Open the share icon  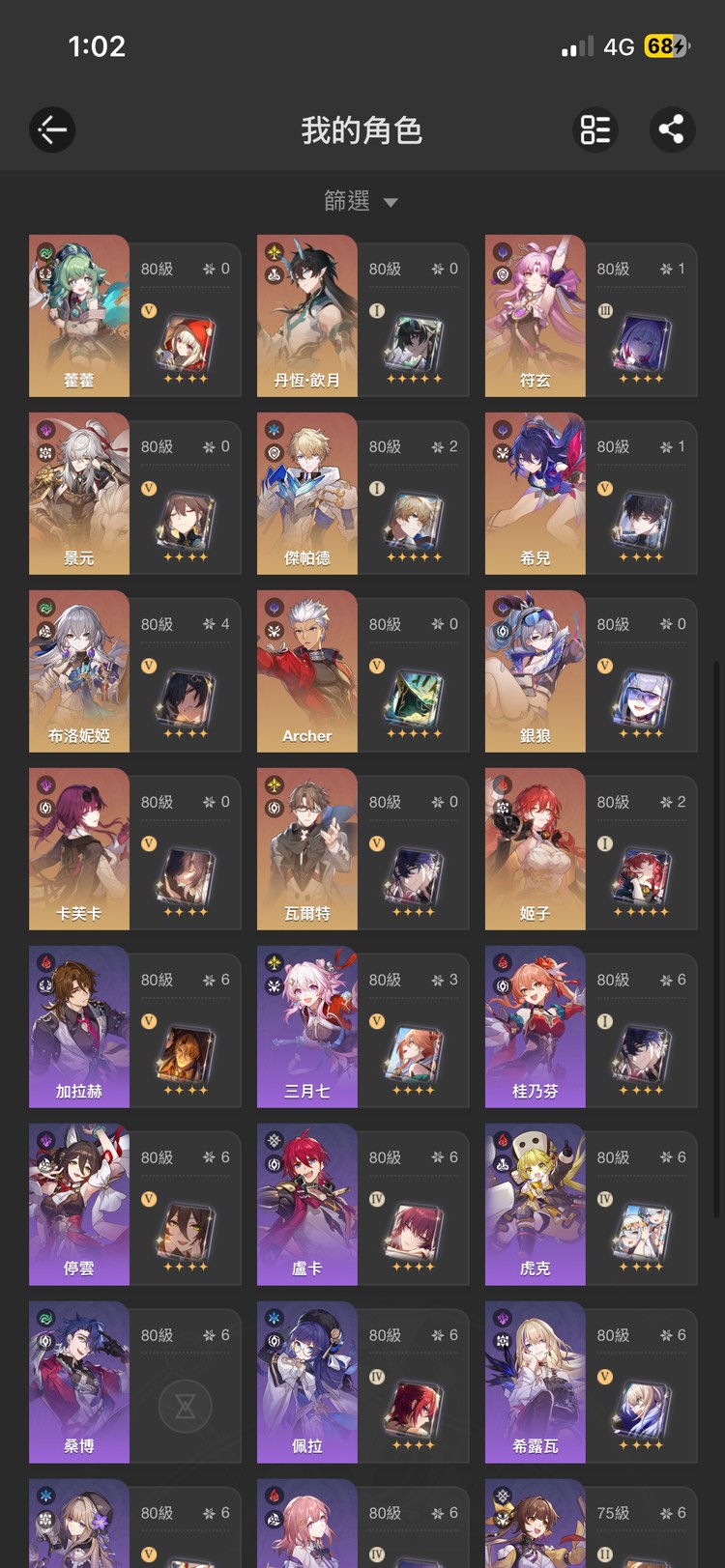(672, 129)
